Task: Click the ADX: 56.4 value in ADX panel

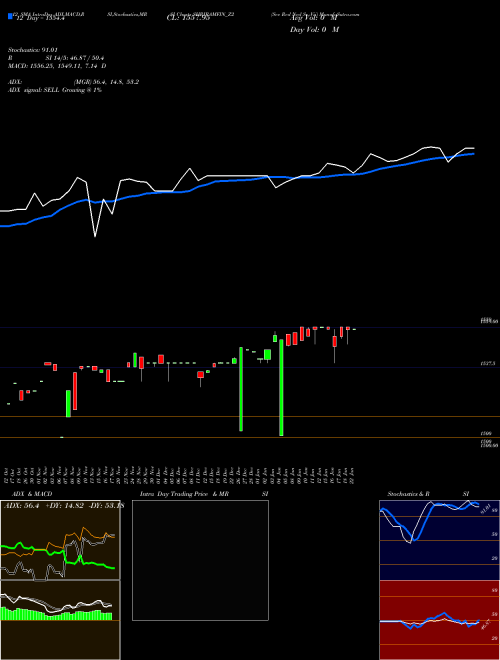Action: pos(21,506)
